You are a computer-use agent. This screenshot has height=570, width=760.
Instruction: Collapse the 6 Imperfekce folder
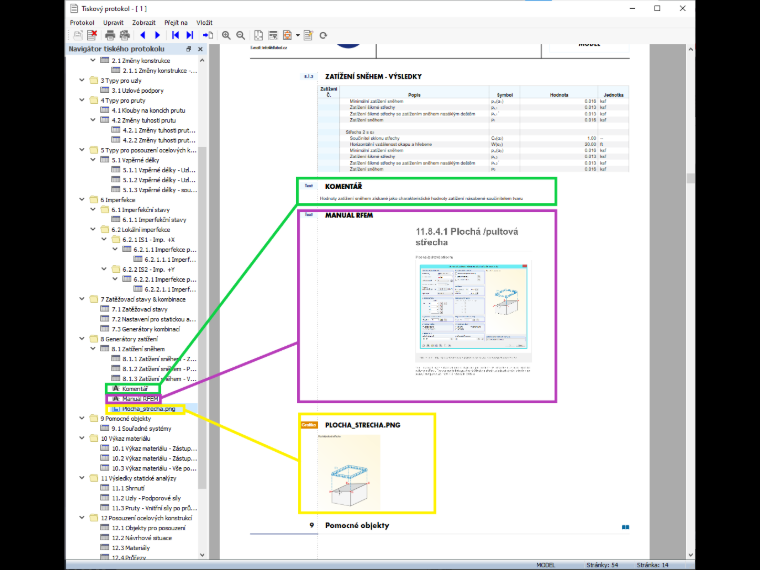tap(82, 199)
